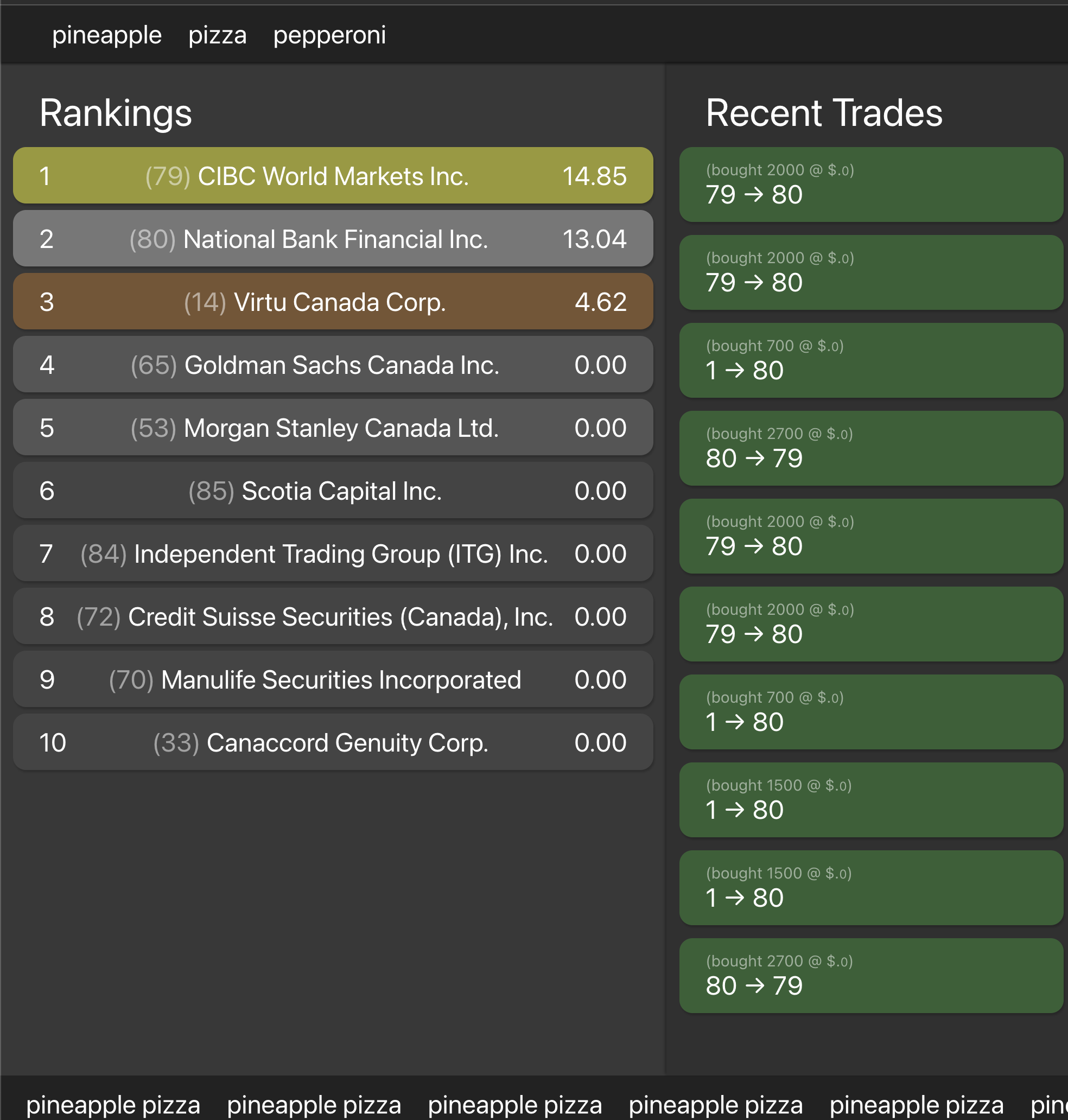Click the National Bank Financial ranking row

(x=333, y=239)
